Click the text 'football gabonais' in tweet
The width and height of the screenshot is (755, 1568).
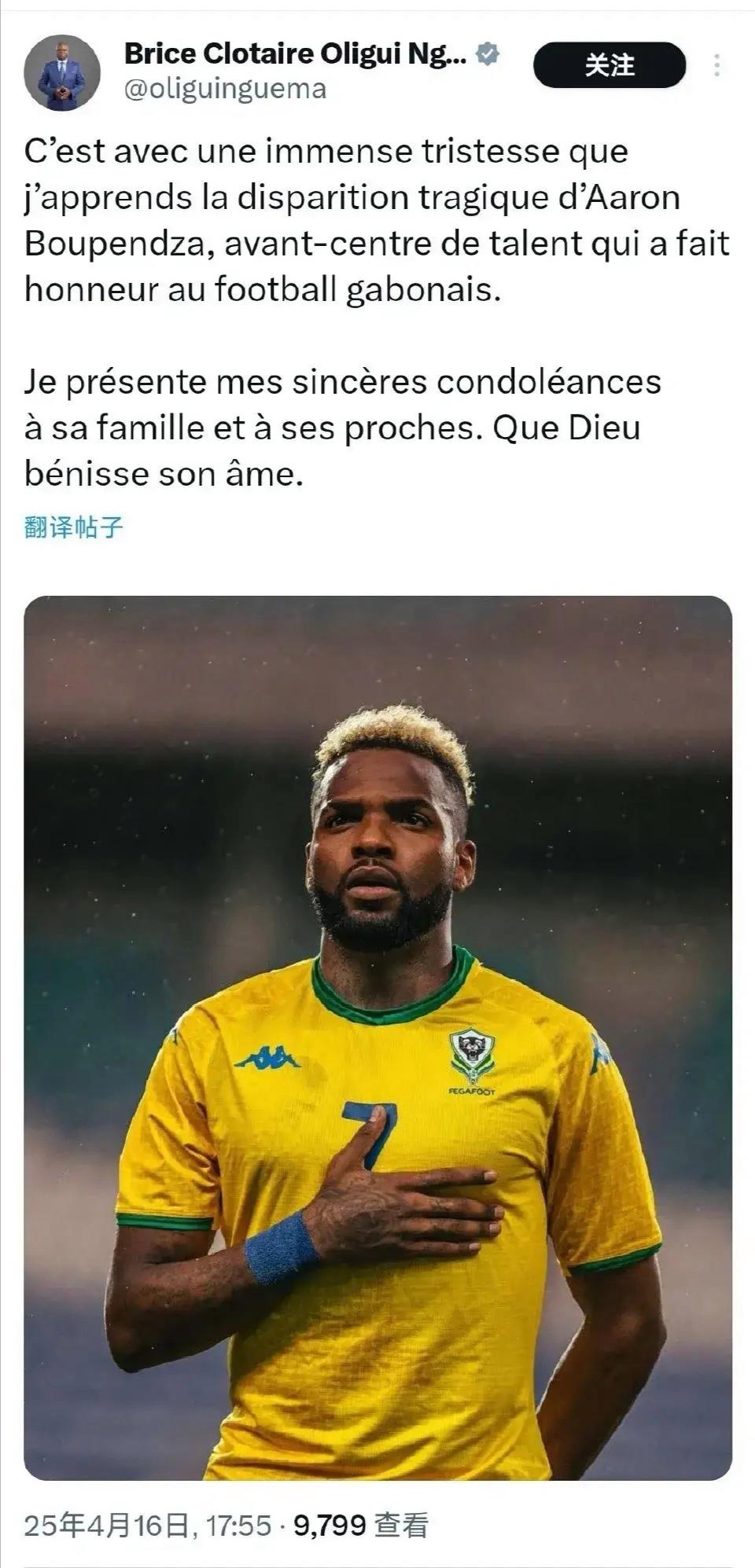[x=357, y=290]
